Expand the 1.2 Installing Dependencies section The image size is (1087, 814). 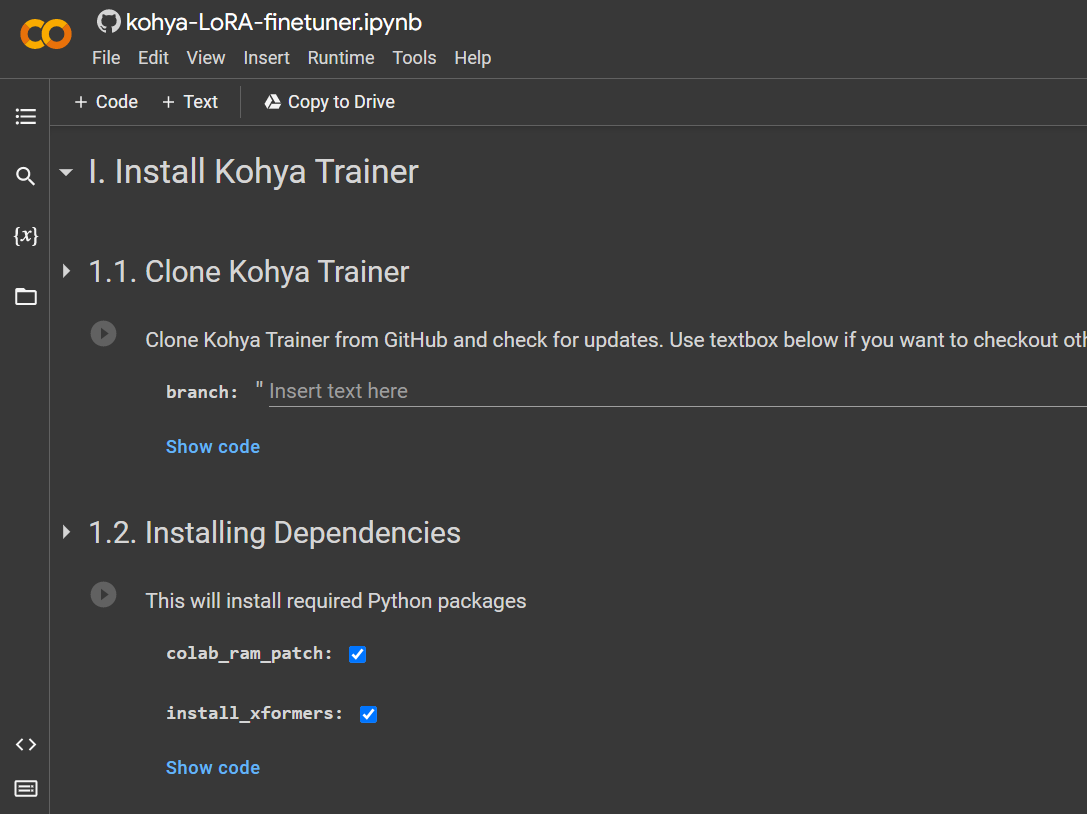point(65,532)
